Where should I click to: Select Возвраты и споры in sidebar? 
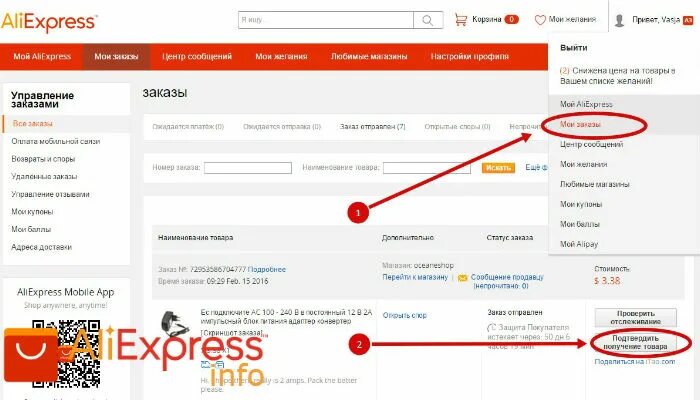click(43, 159)
